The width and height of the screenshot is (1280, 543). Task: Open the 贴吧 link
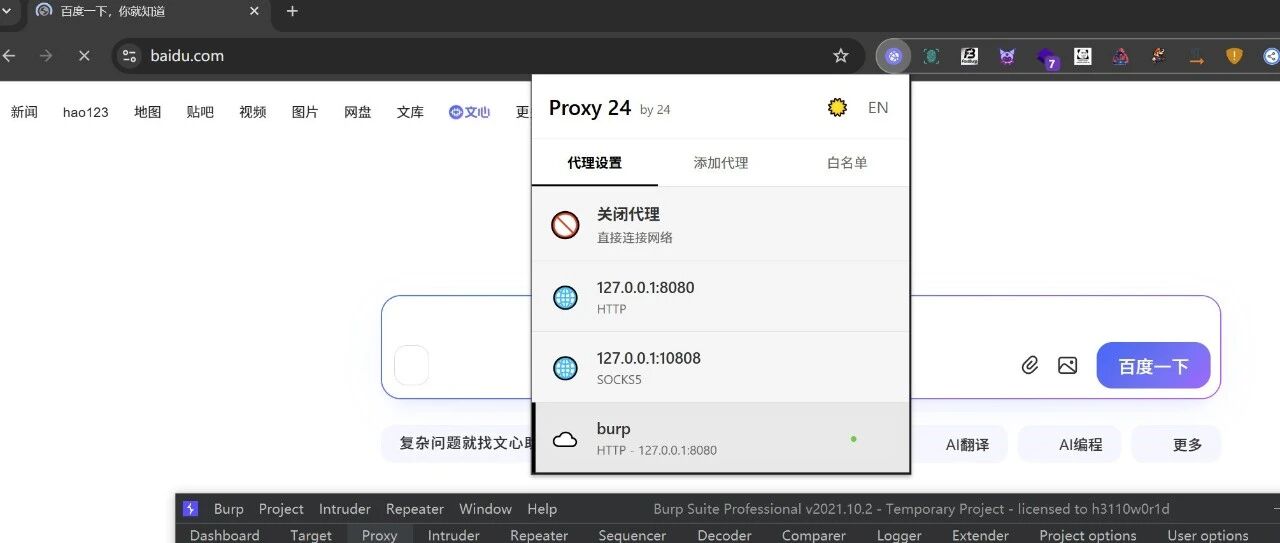pyautogui.click(x=200, y=112)
